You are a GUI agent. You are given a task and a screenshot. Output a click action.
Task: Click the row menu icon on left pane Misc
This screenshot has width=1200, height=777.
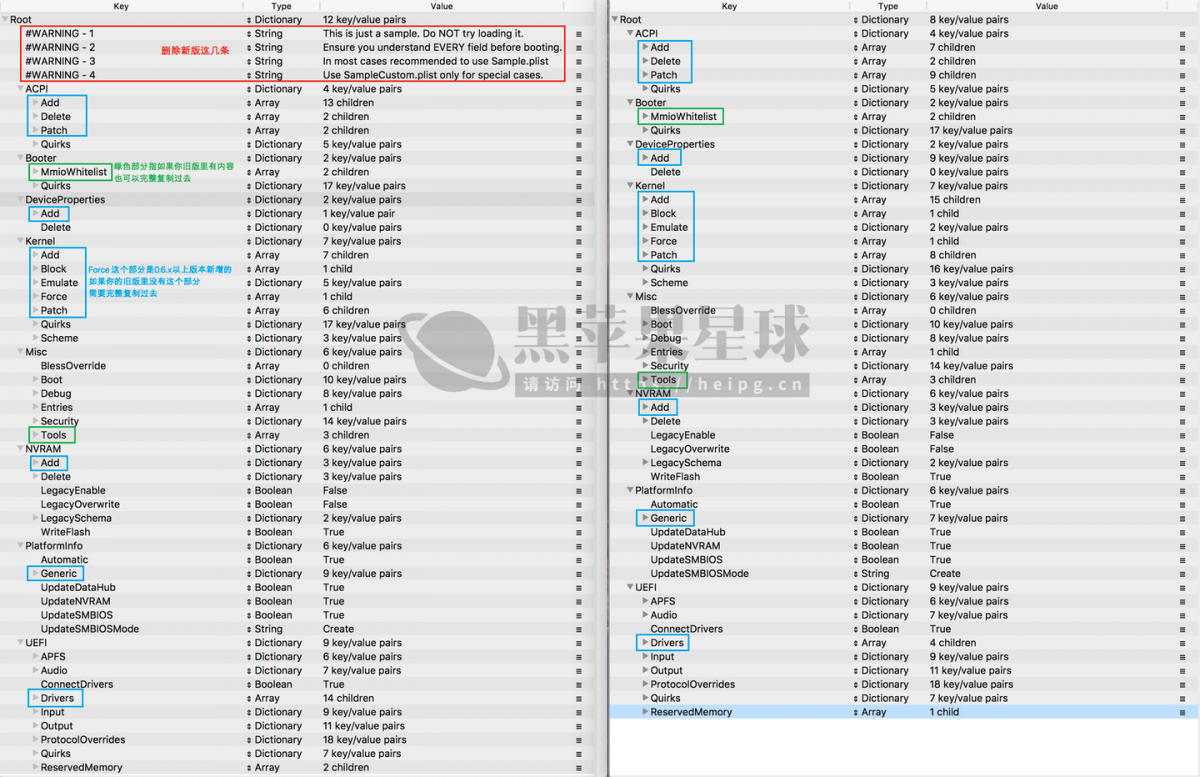click(577, 352)
